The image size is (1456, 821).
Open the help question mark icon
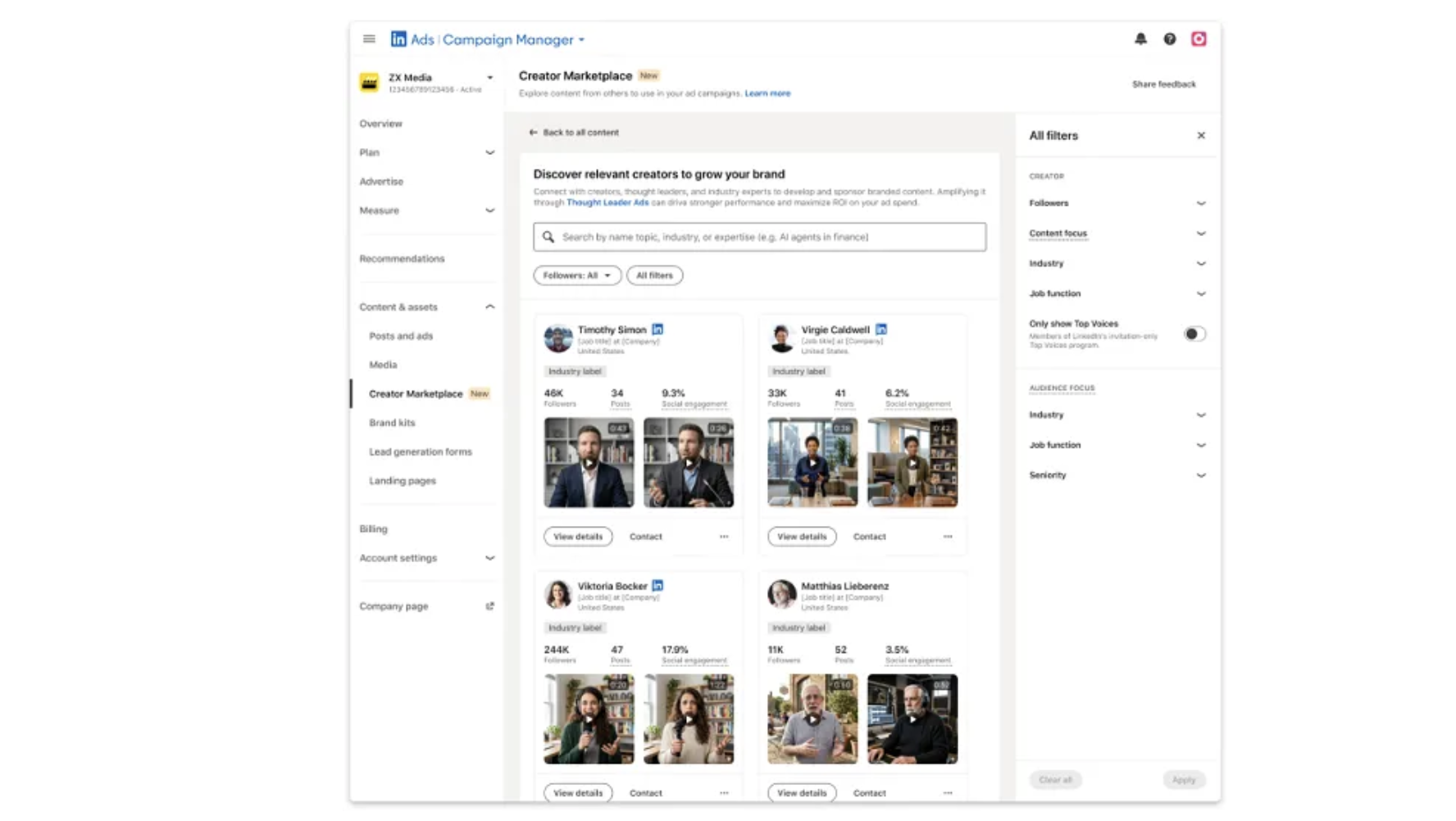tap(1170, 39)
